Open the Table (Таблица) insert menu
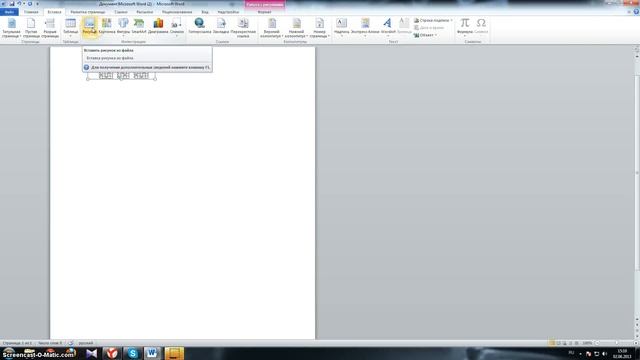 tap(71, 28)
